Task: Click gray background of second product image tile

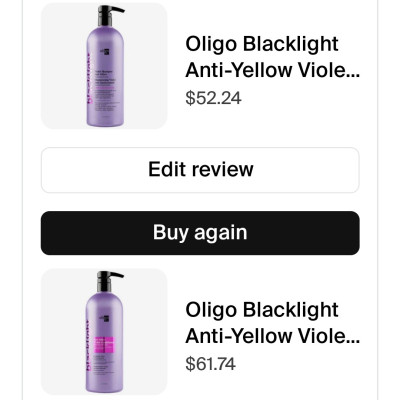Action: click(x=145, y=333)
